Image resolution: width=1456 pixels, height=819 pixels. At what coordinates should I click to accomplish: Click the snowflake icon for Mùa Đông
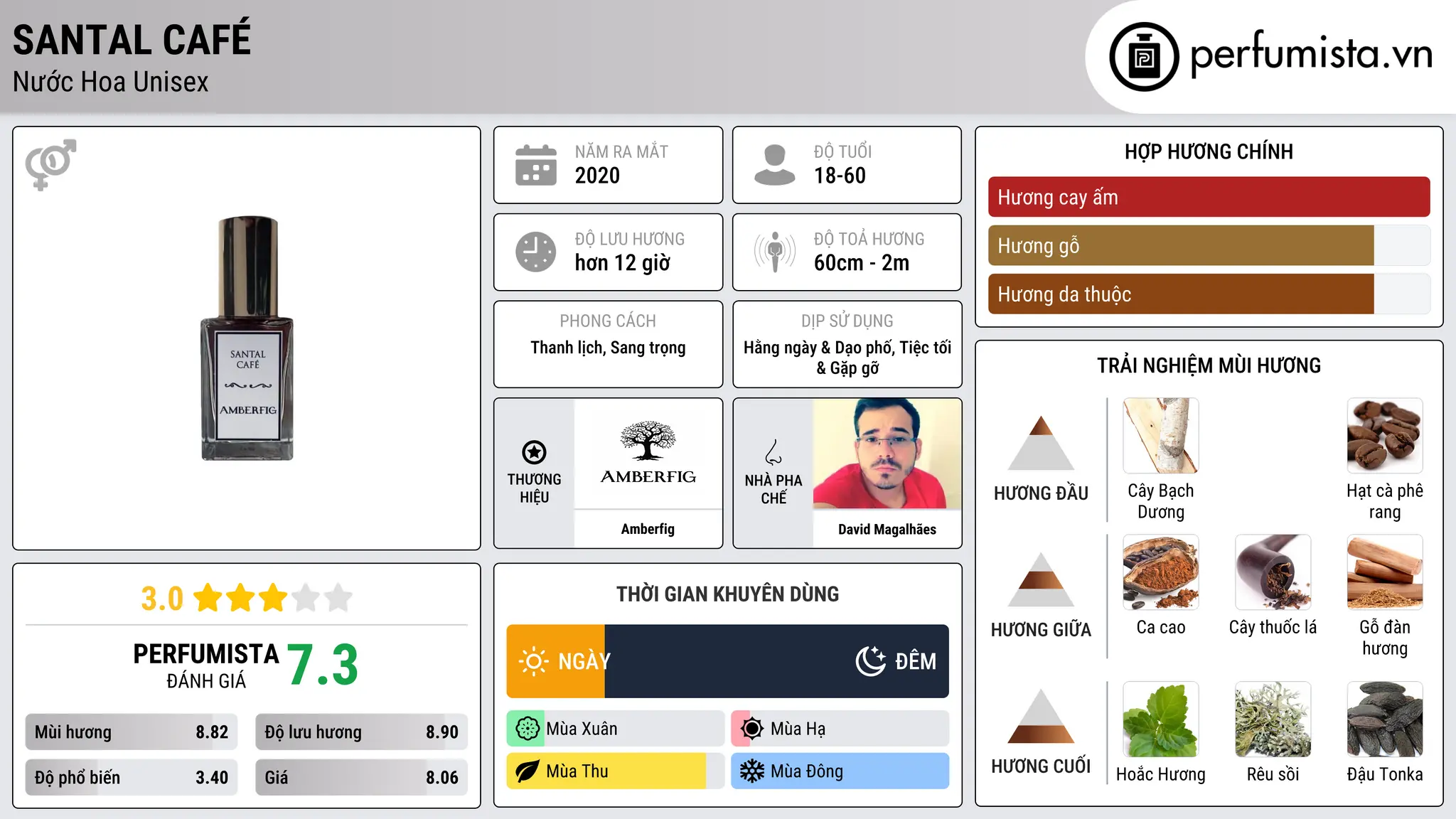752,771
